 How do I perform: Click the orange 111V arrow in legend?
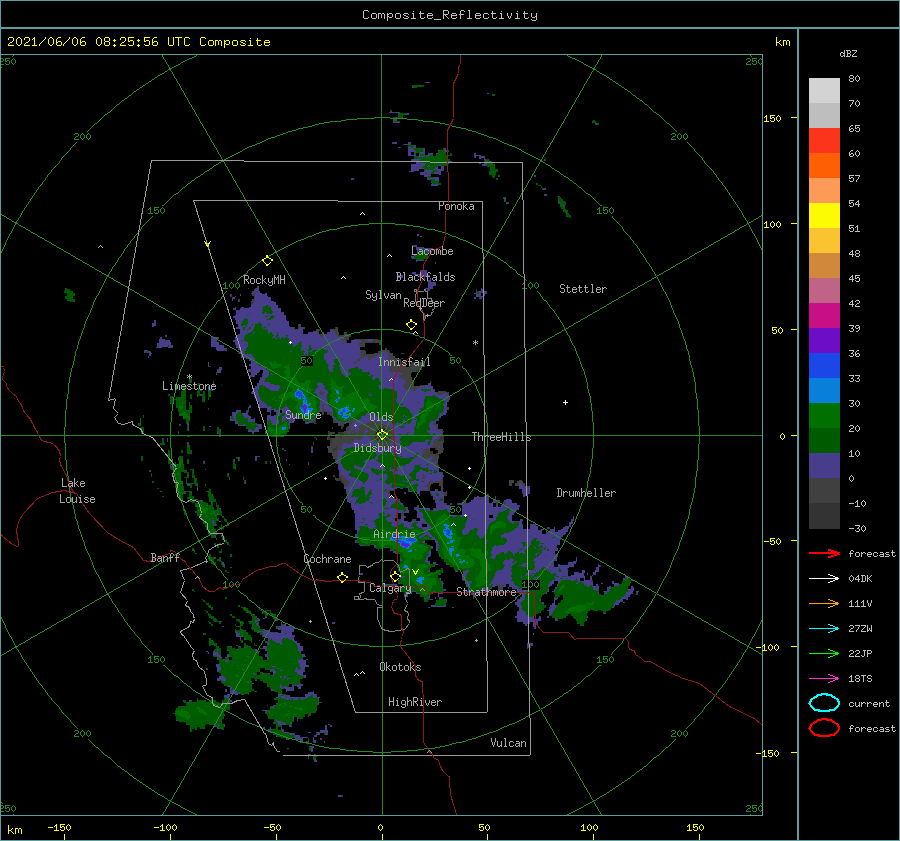824,603
